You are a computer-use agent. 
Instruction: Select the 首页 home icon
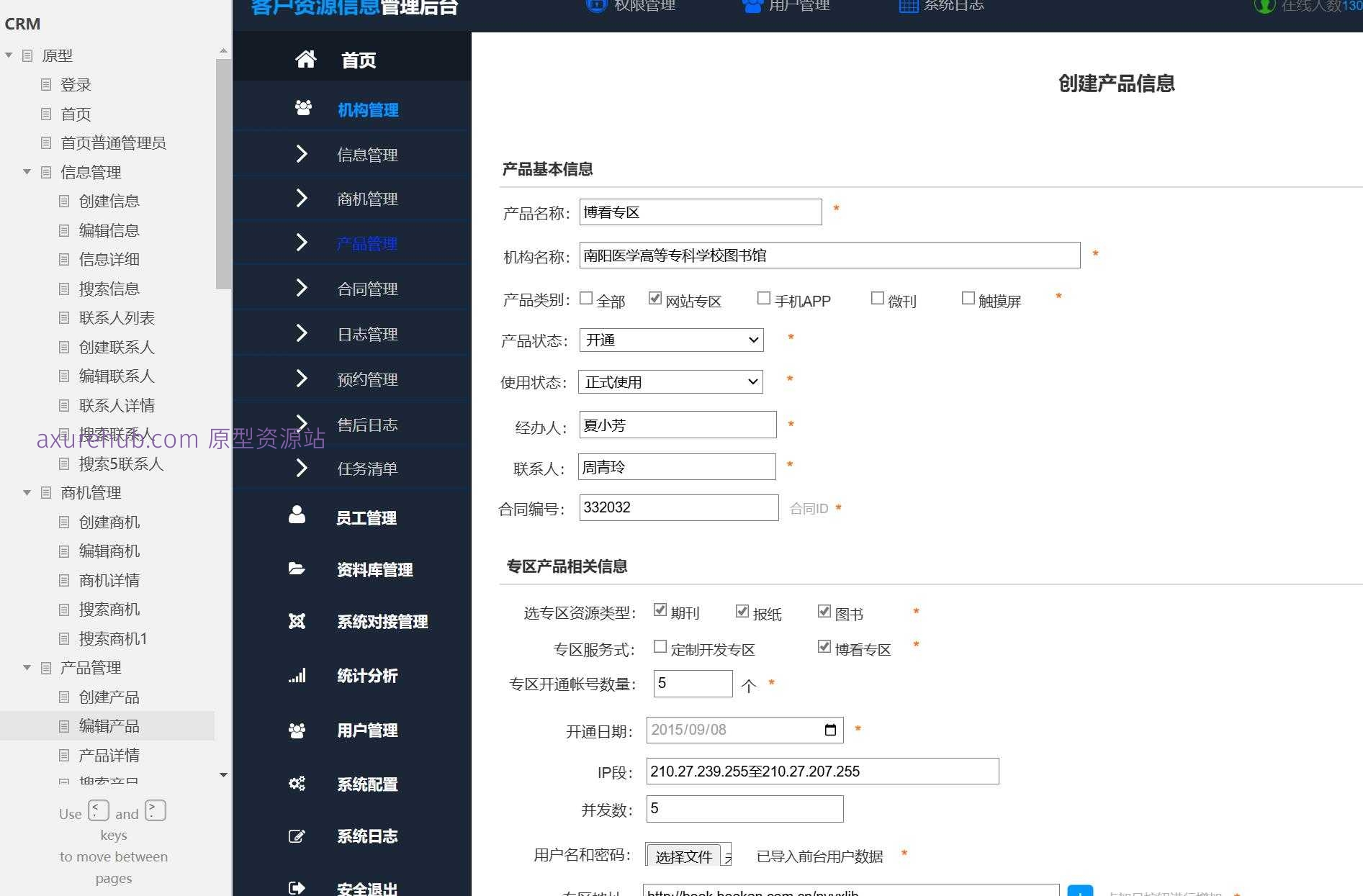pyautogui.click(x=305, y=60)
